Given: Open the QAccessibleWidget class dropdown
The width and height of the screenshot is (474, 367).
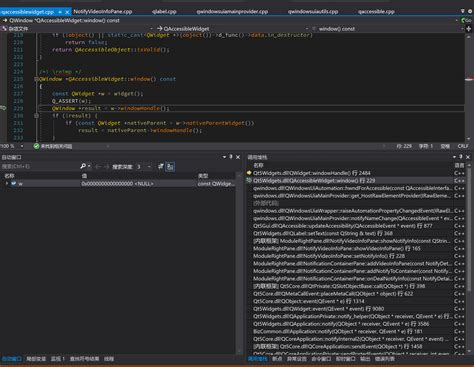Looking at the screenshot, I should click(x=233, y=29).
